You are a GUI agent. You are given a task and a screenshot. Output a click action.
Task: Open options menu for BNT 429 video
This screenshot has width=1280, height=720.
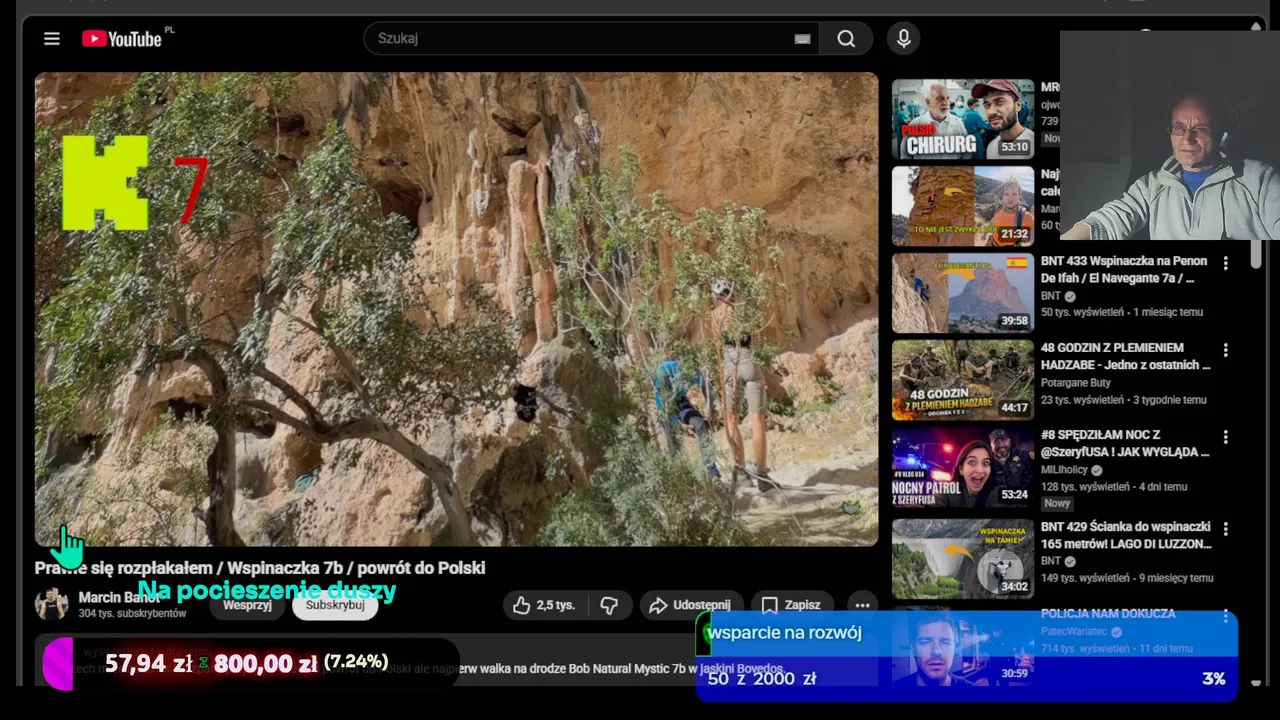(x=1226, y=529)
